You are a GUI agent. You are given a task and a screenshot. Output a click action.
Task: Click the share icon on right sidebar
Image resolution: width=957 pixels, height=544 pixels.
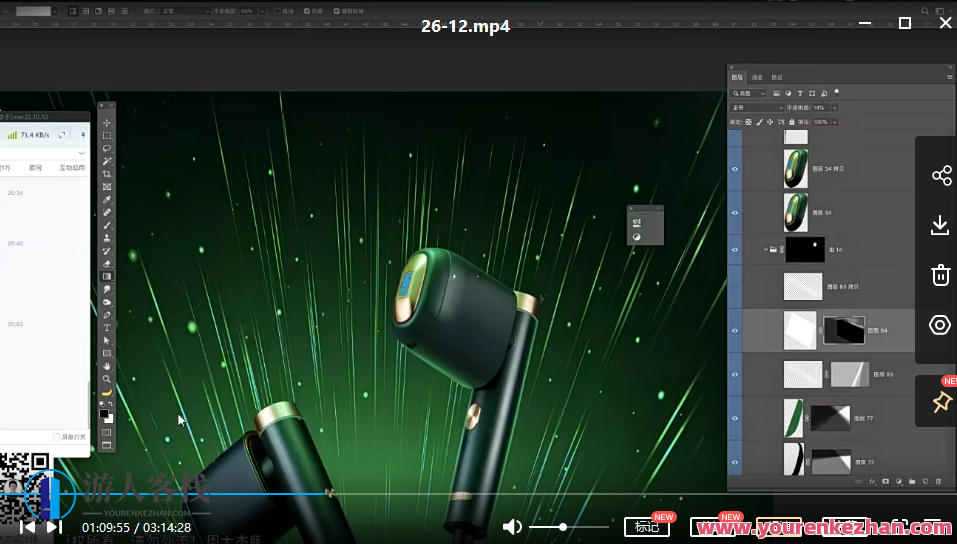point(940,176)
